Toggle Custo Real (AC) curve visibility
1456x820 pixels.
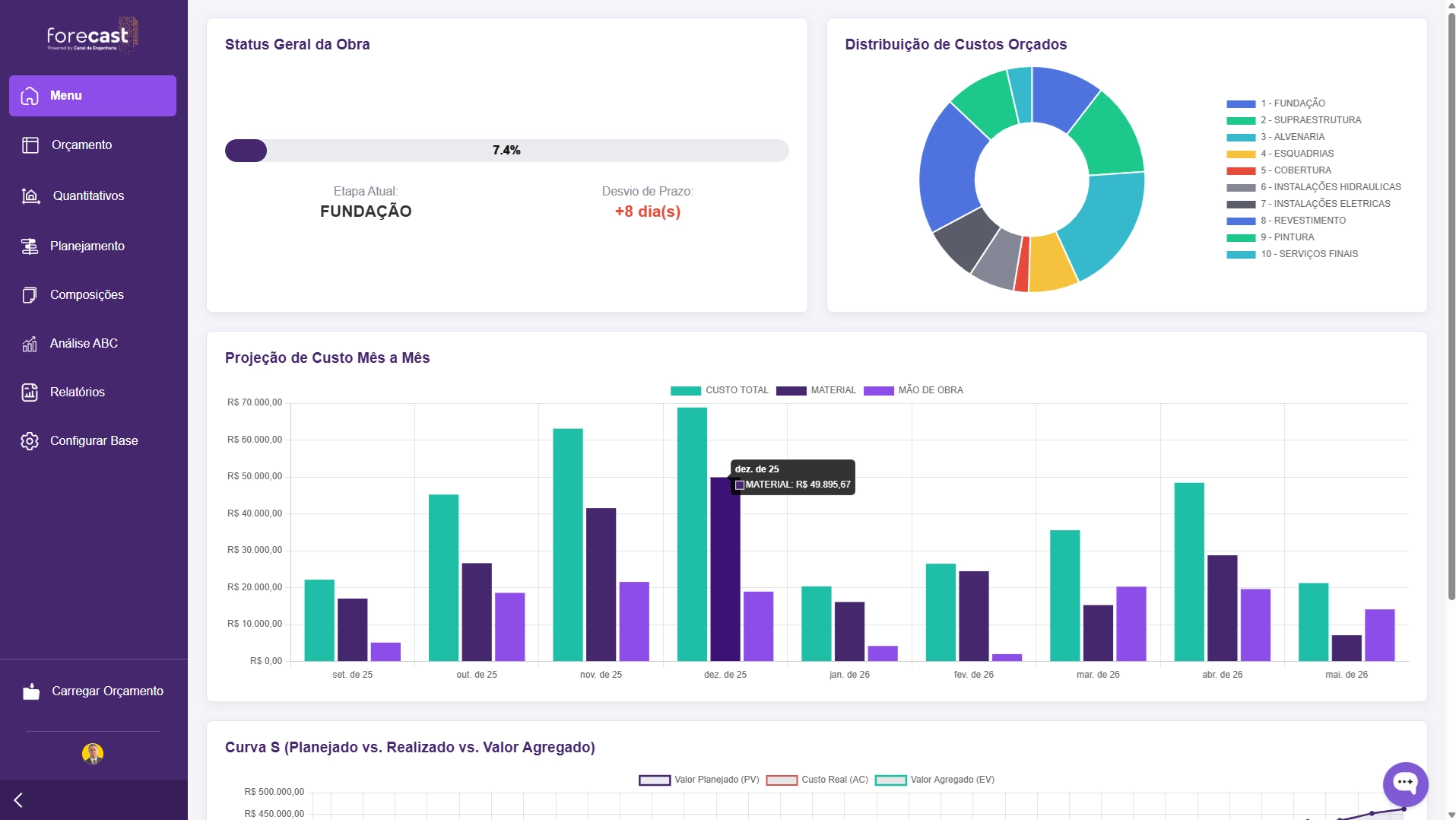coord(817,780)
